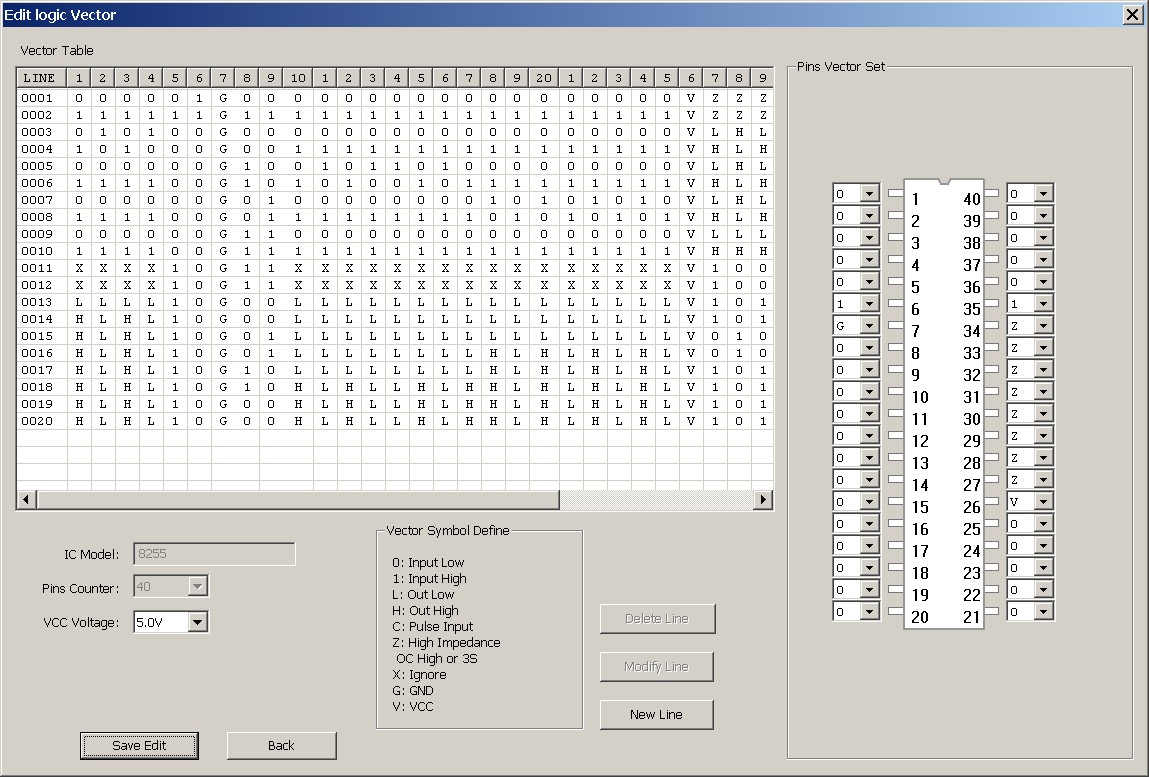This screenshot has height=777, width=1149.
Task: Open pin 7 dropdown showing G
Action: pyautogui.click(x=868, y=325)
